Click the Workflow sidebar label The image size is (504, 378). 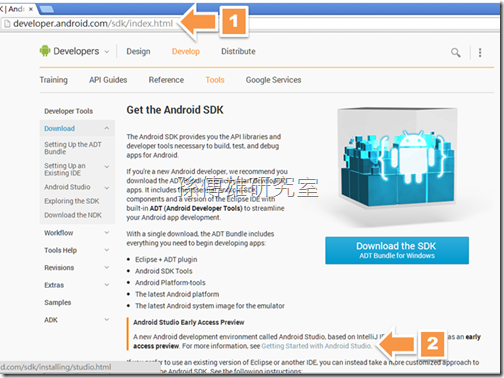click(59, 233)
